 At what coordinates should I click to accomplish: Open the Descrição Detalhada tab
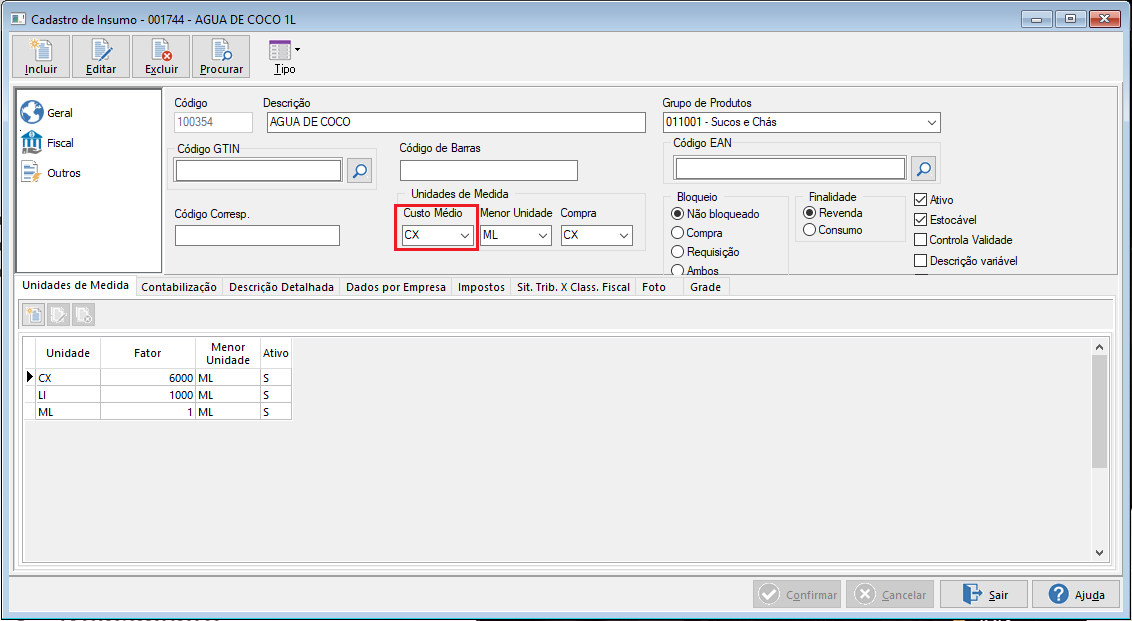(x=282, y=287)
